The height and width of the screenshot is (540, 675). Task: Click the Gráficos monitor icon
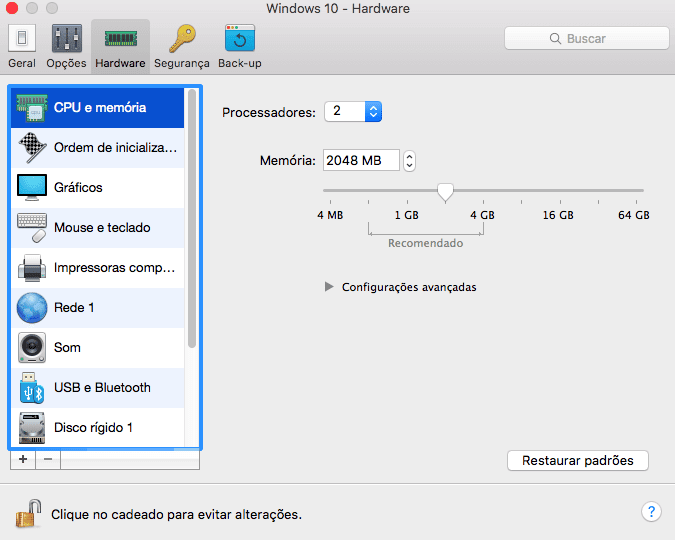tap(32, 188)
